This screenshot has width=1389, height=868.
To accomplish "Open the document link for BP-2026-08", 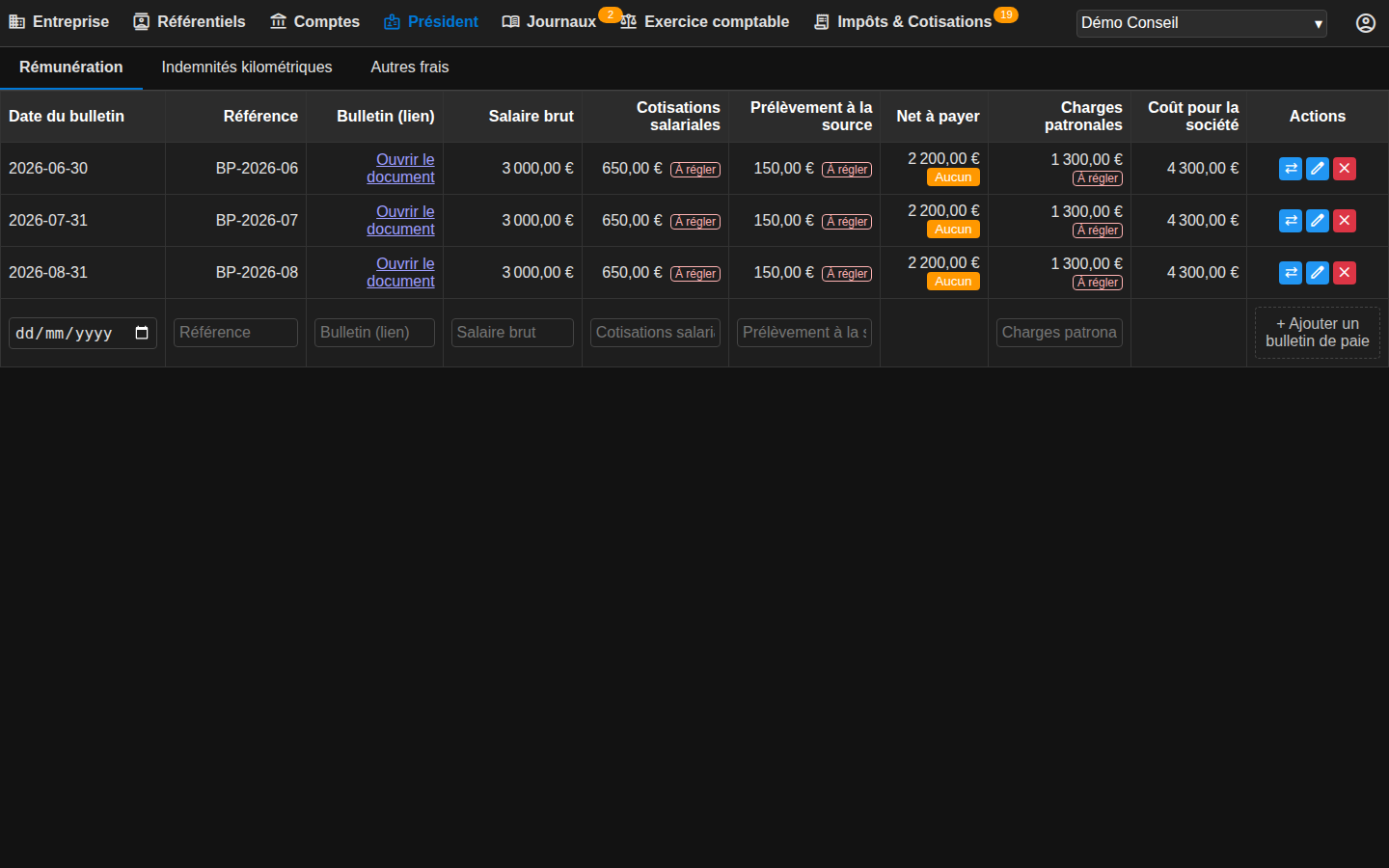I will [x=400, y=273].
